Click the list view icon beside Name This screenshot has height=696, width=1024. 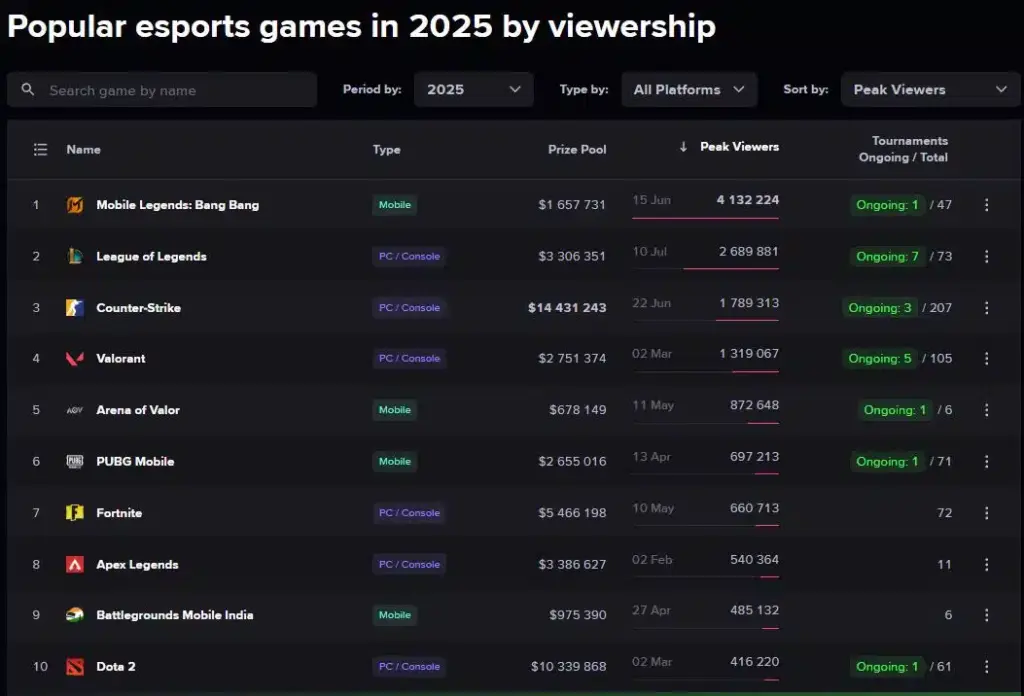pos(40,150)
